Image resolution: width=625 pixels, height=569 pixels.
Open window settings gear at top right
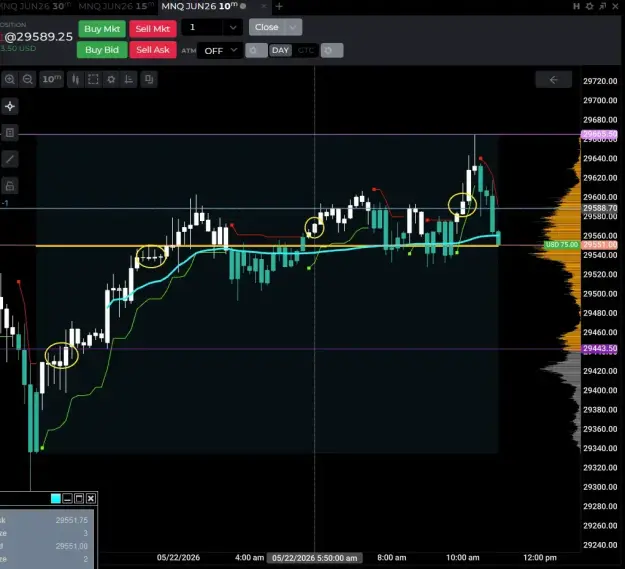coord(590,6)
